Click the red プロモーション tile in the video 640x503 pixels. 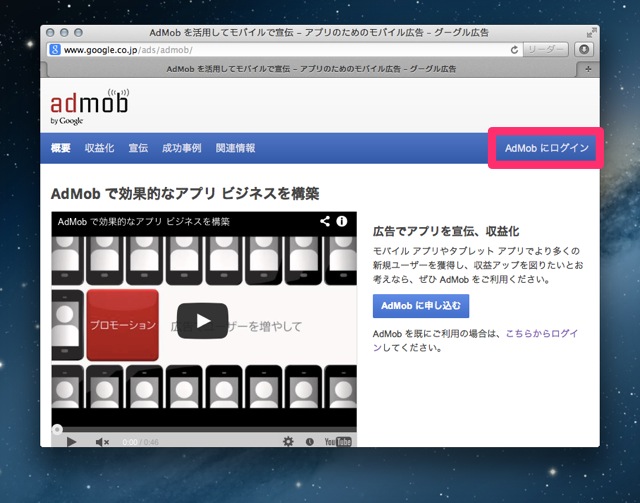click(122, 325)
